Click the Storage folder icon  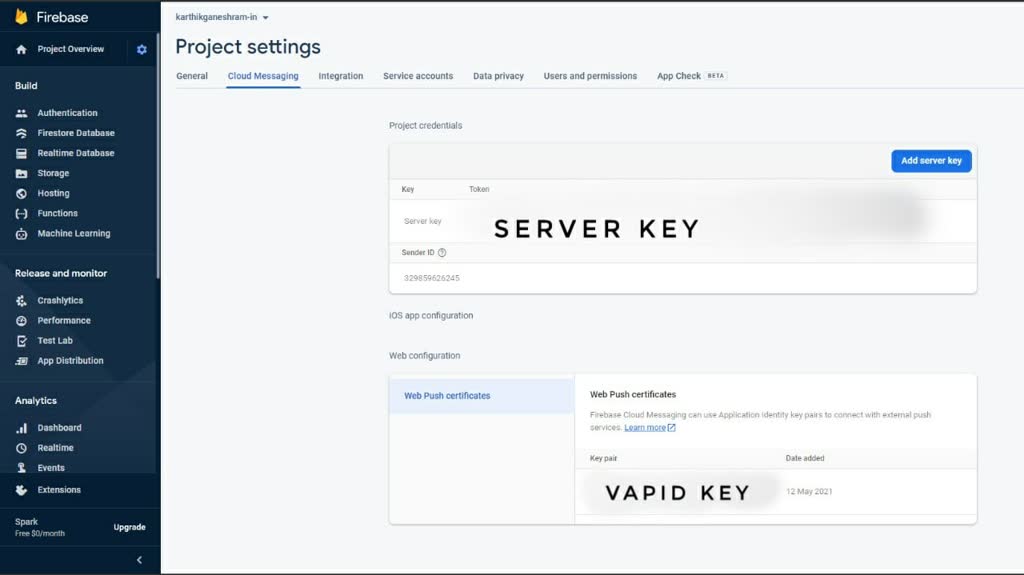(22, 174)
